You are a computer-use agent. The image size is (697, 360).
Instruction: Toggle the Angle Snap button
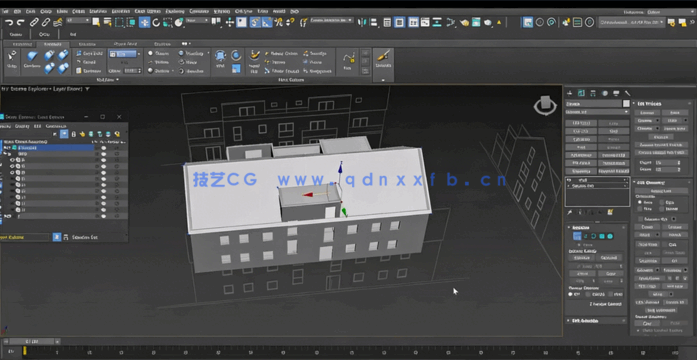(267, 22)
